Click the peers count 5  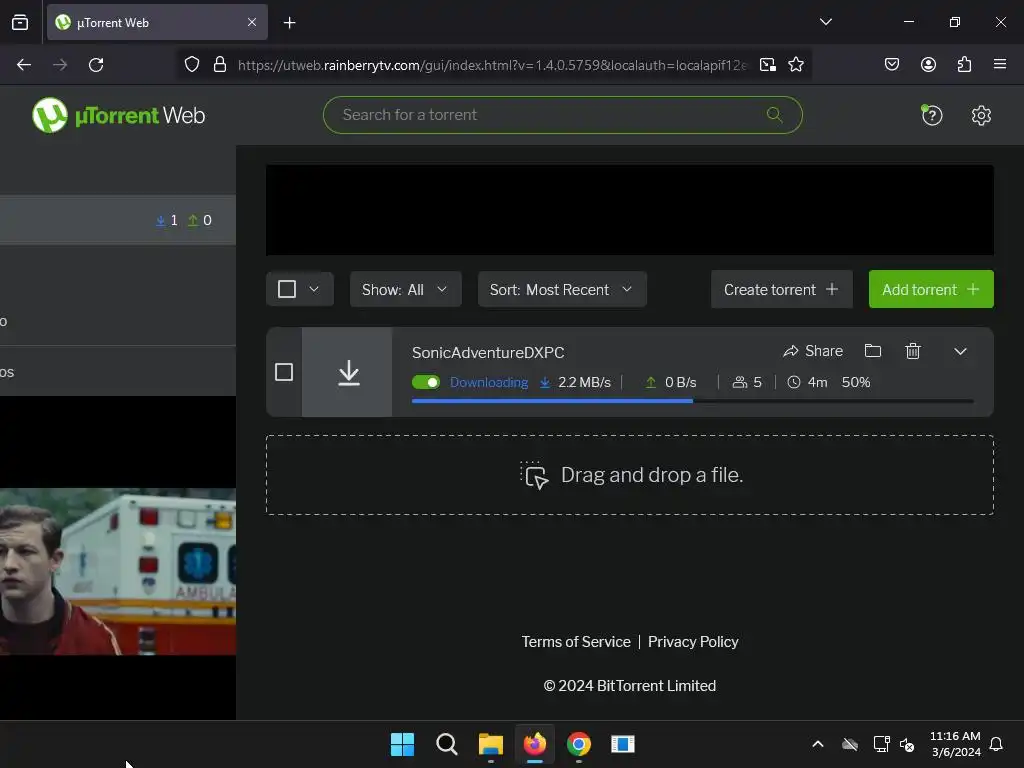coord(747,382)
